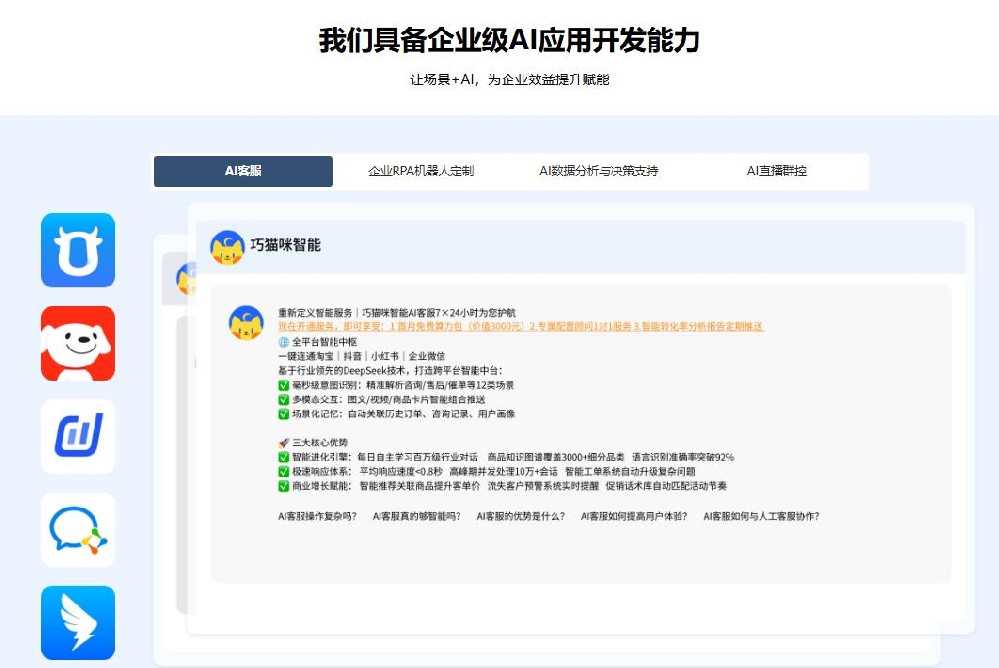Click the phrase 高峰期并发处理10万+会话
Screen dimensions: 999x668
(503, 472)
